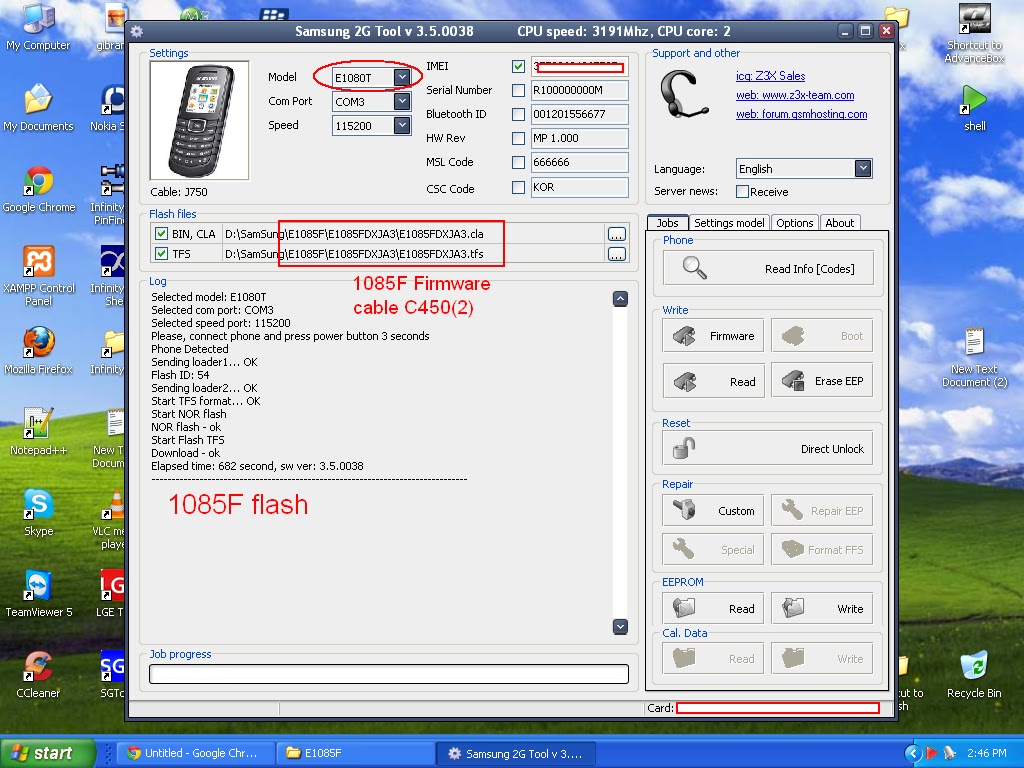Toggle the IMEI checkbox
The height and width of the screenshot is (768, 1024).
click(x=519, y=66)
